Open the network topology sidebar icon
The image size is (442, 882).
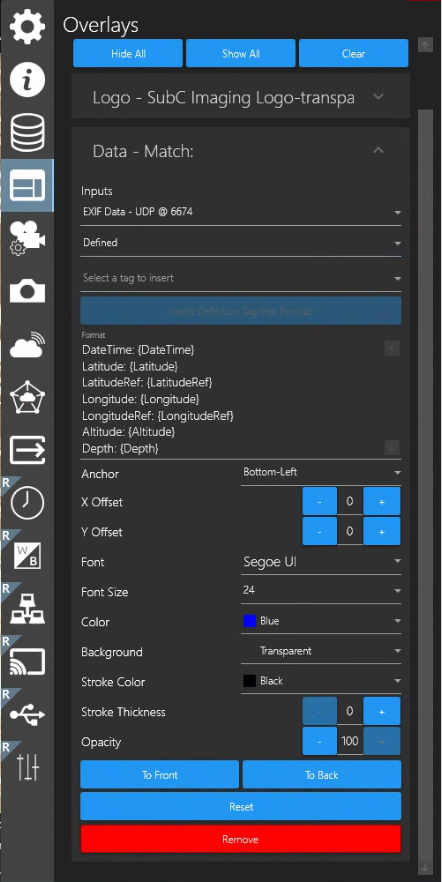tap(27, 608)
